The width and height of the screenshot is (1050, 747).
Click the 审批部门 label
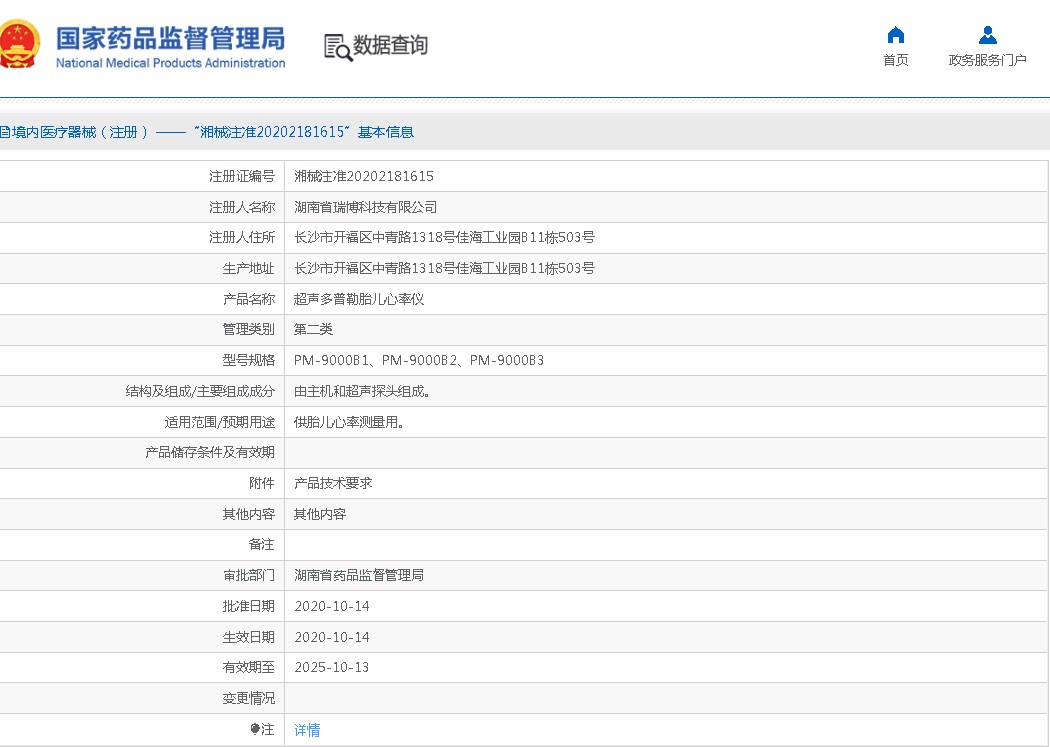(248, 575)
